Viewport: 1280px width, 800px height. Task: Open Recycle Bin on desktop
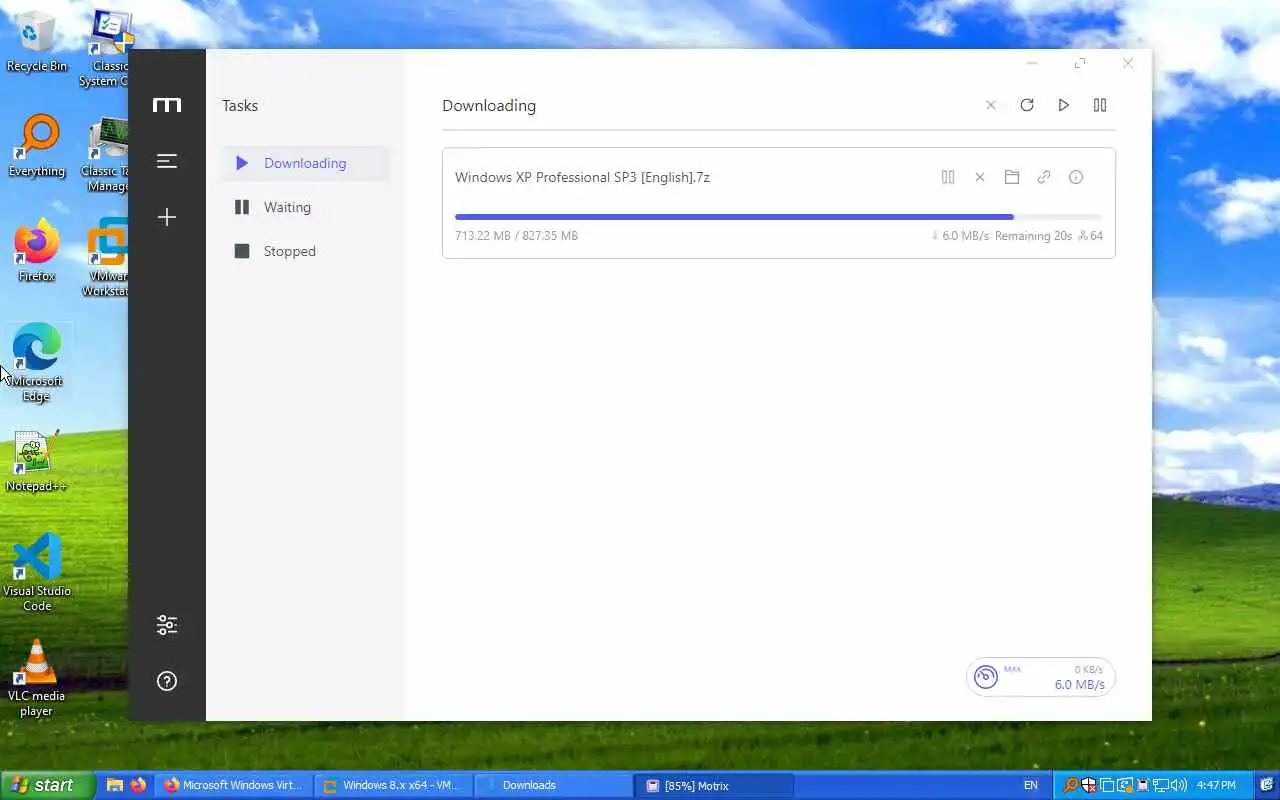coord(37,44)
